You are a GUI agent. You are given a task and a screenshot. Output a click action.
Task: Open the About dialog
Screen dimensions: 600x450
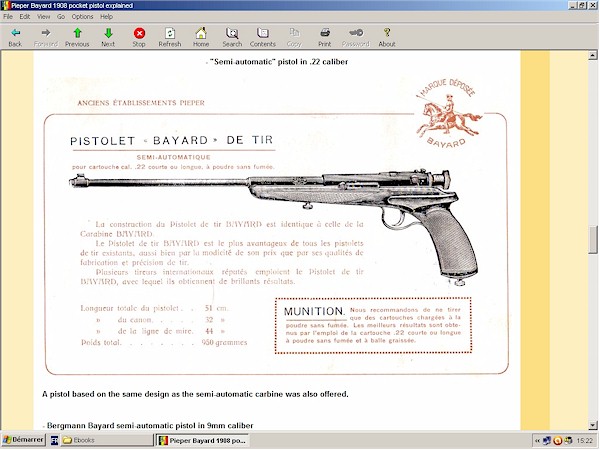387,37
